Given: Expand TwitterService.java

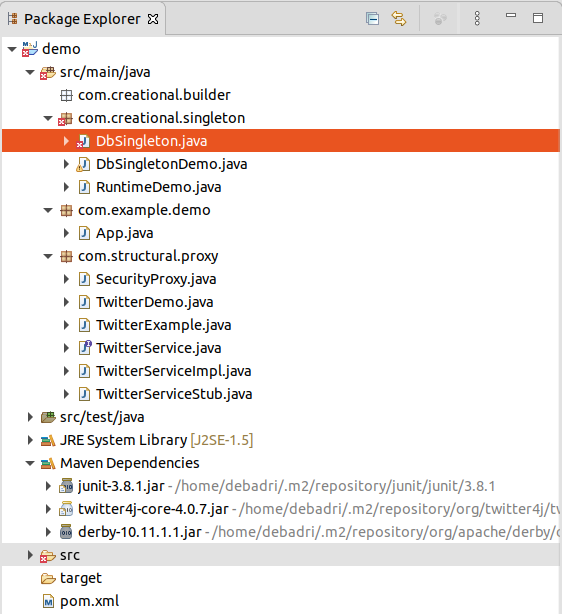Looking at the screenshot, I should [66, 349].
